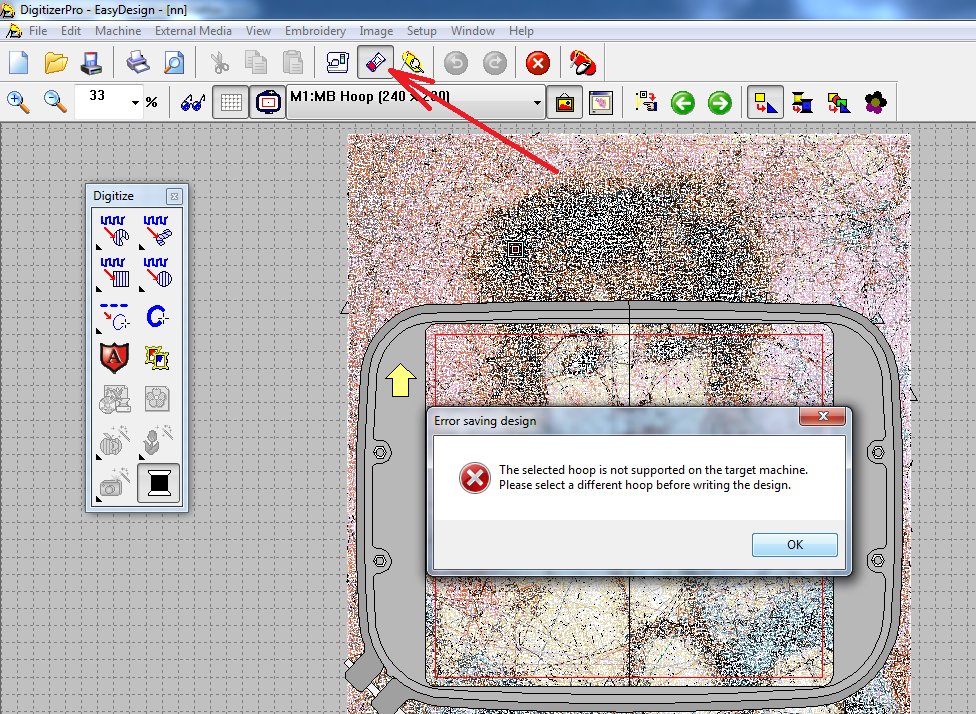Click the green left arrow icon
Screen dimensions: 976x714
click(x=683, y=102)
